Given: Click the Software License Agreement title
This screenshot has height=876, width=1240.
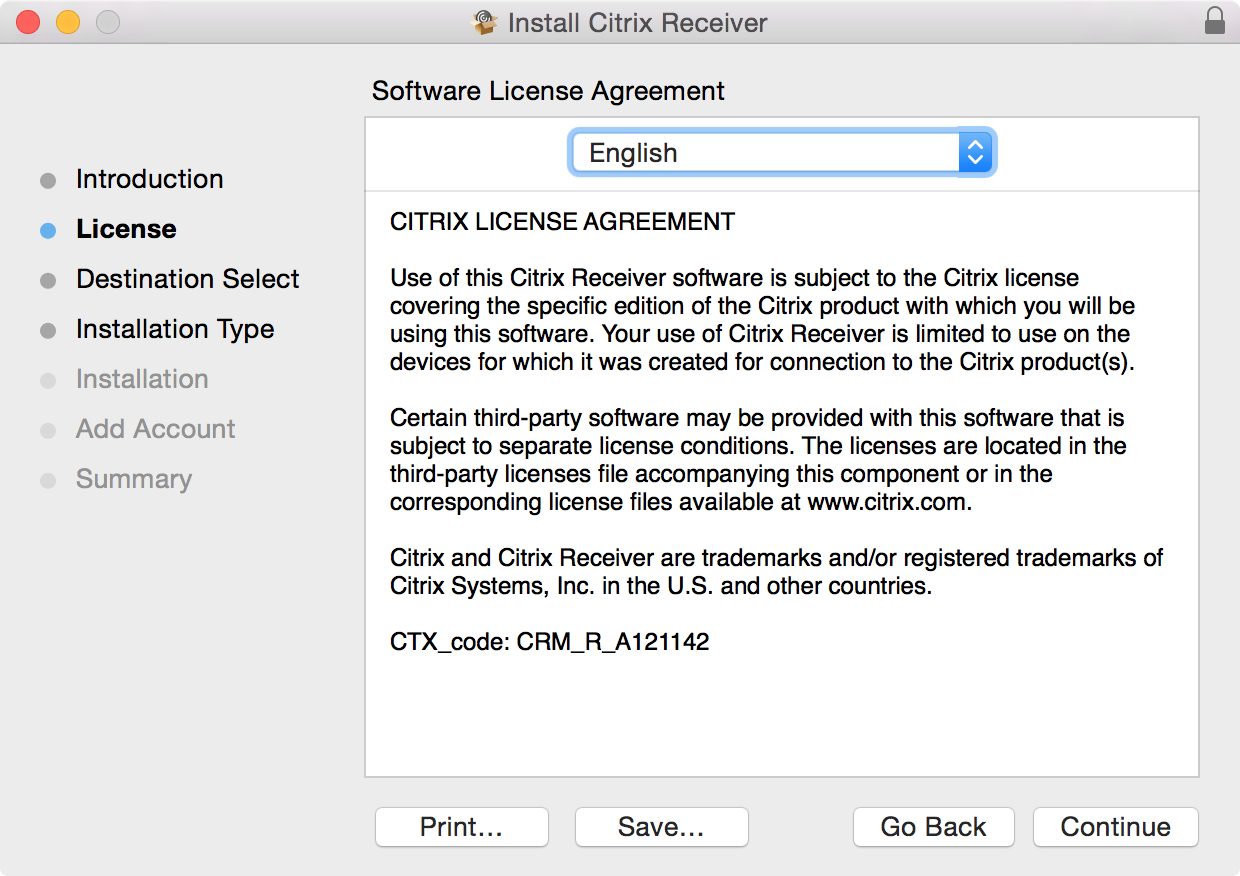Looking at the screenshot, I should point(548,91).
